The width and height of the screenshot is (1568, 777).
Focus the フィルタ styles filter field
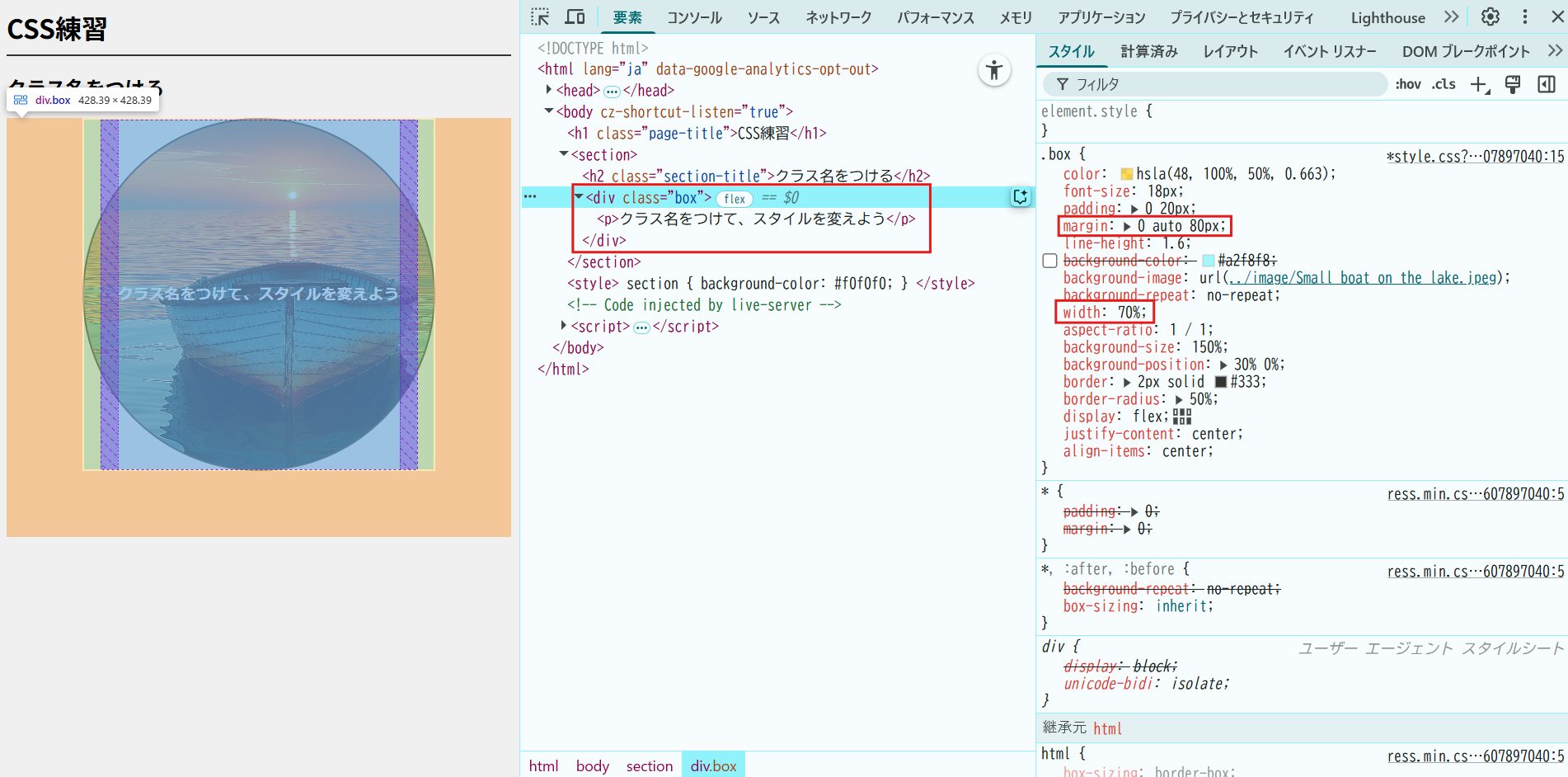tap(1220, 85)
